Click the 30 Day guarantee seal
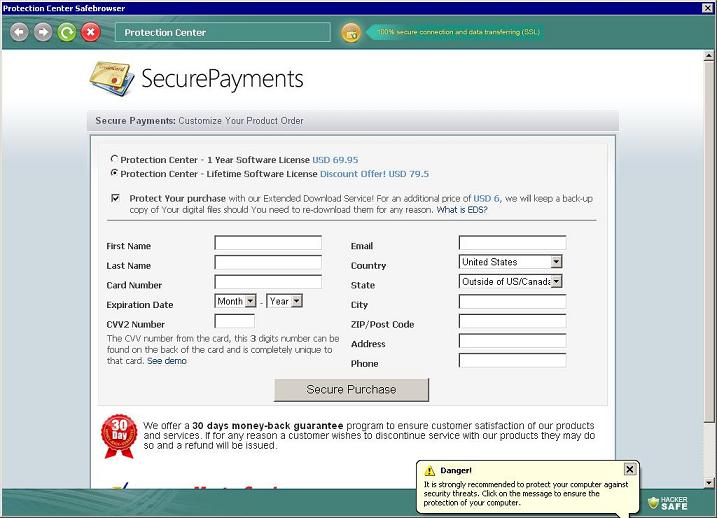717x518 pixels. pos(119,436)
